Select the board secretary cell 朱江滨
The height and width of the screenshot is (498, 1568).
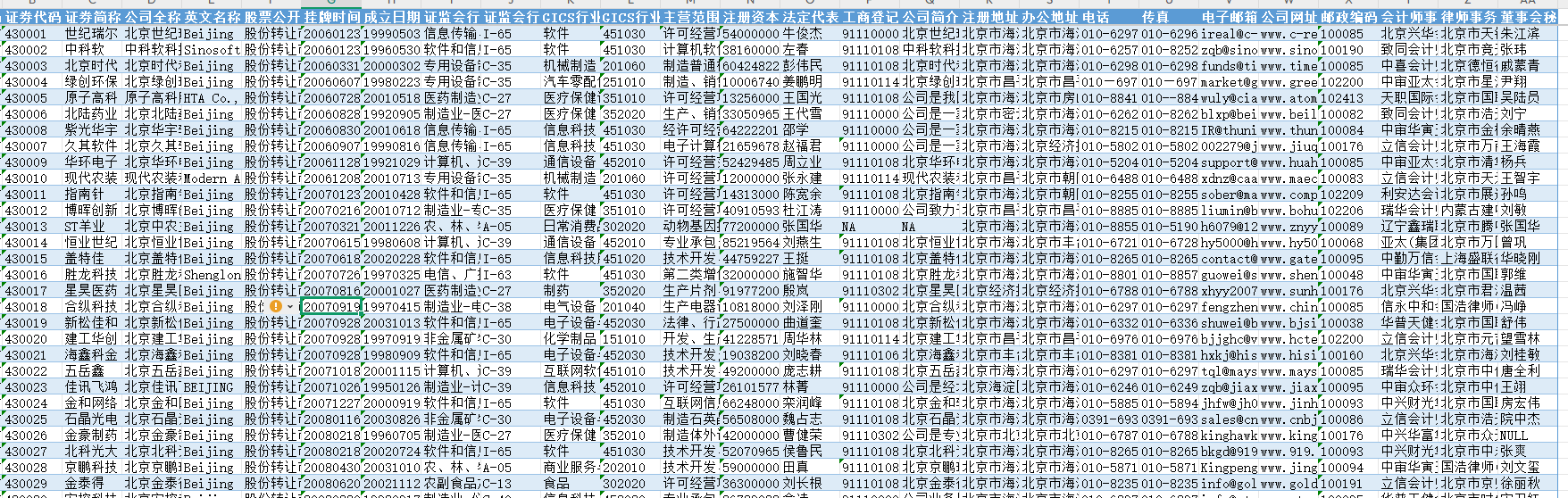pos(1529,33)
